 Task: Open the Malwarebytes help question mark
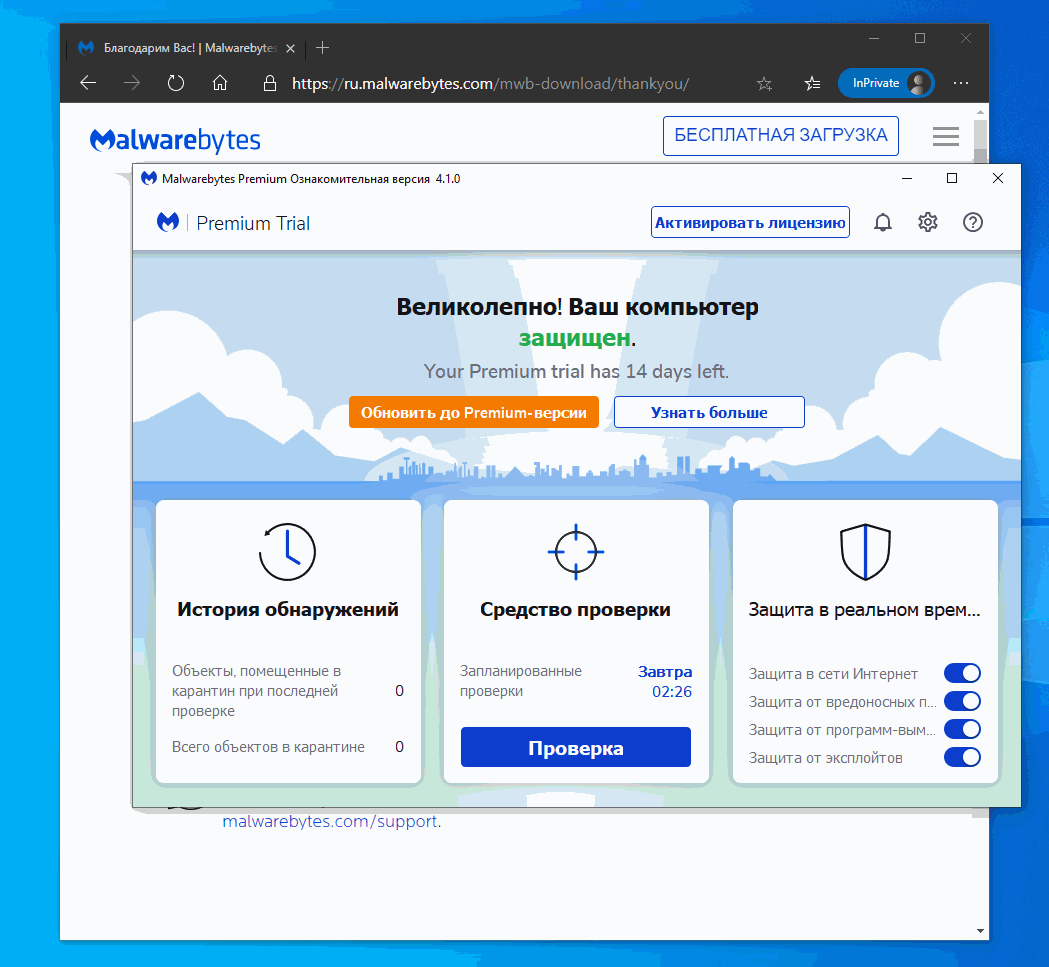click(x=973, y=222)
